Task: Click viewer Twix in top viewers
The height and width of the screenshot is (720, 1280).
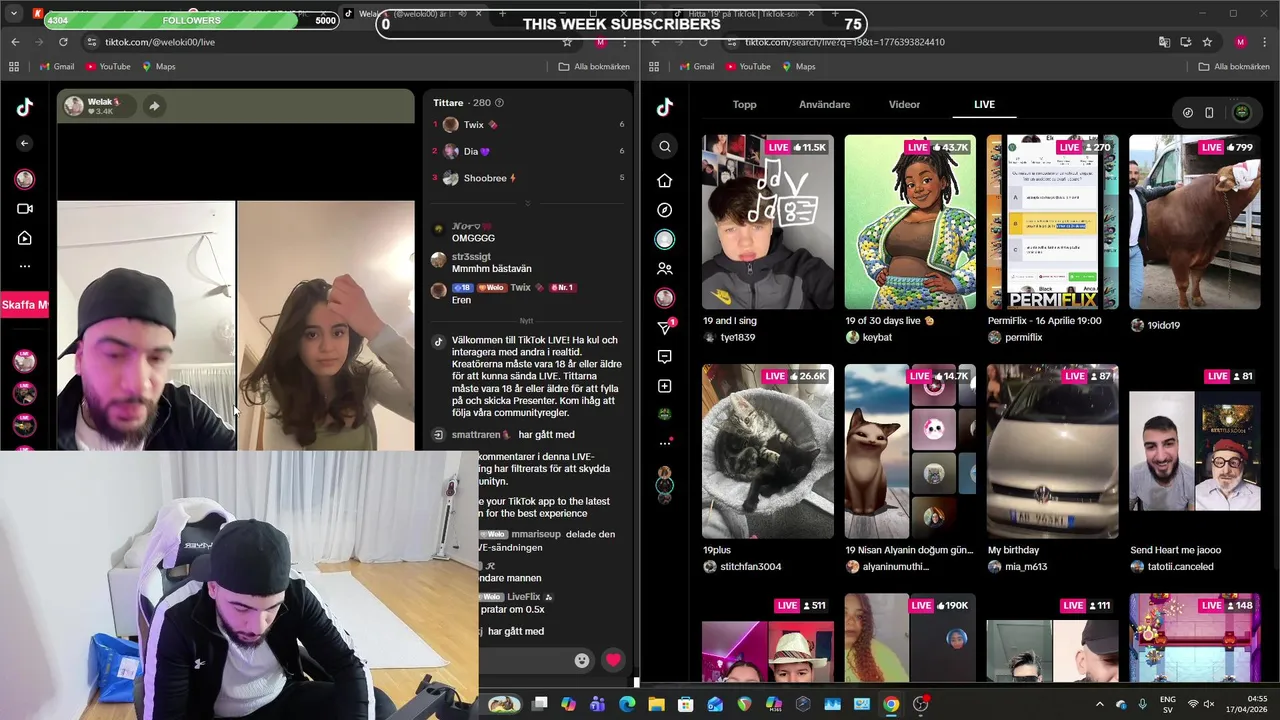Action: [474, 125]
